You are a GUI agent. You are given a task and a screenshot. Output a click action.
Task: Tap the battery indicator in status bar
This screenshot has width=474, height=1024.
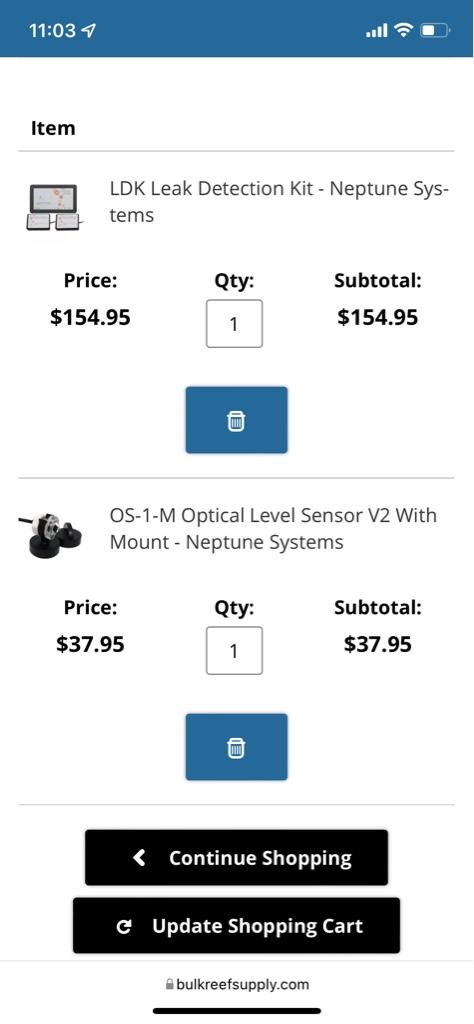pos(435,30)
